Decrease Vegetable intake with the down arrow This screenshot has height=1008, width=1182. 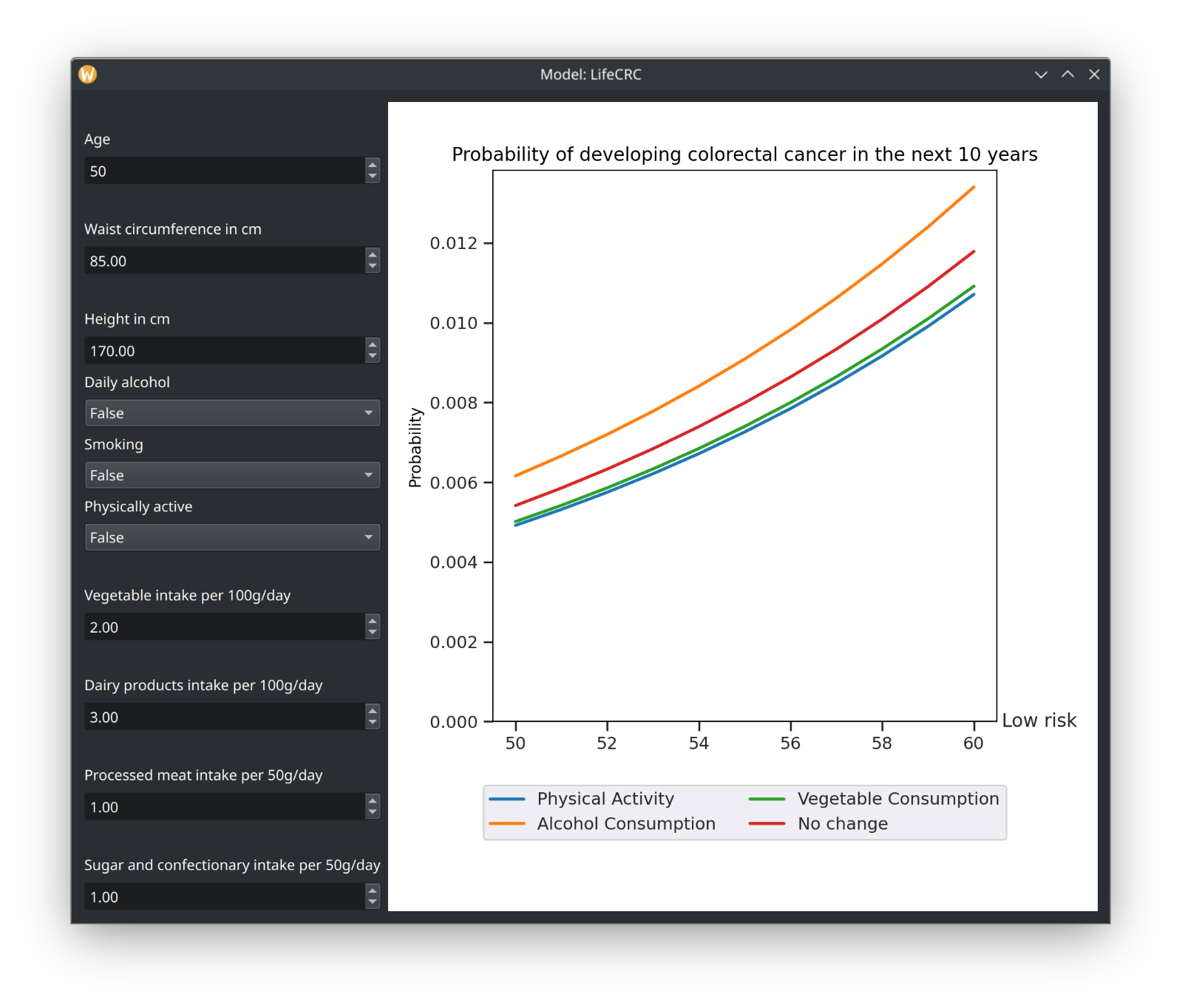click(x=373, y=633)
